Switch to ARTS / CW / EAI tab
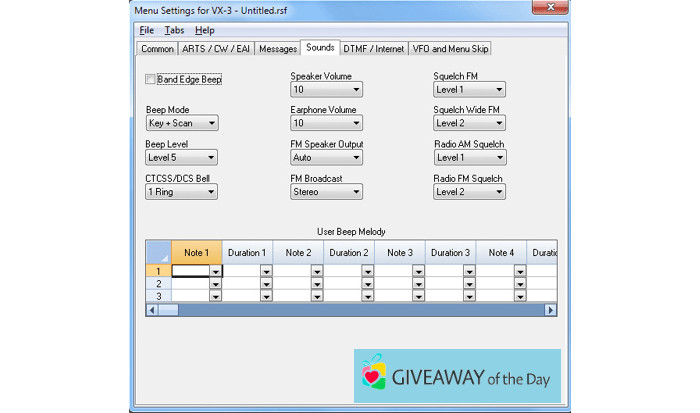This screenshot has height=413, width=700. 218,48
